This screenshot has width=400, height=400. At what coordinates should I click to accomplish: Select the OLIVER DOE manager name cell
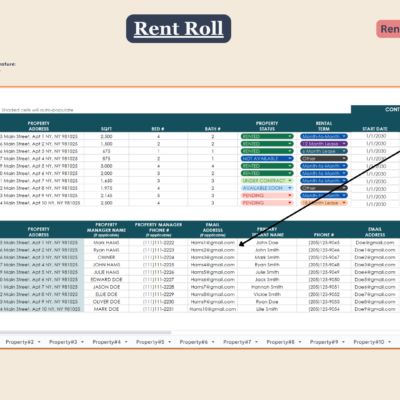click(x=106, y=302)
